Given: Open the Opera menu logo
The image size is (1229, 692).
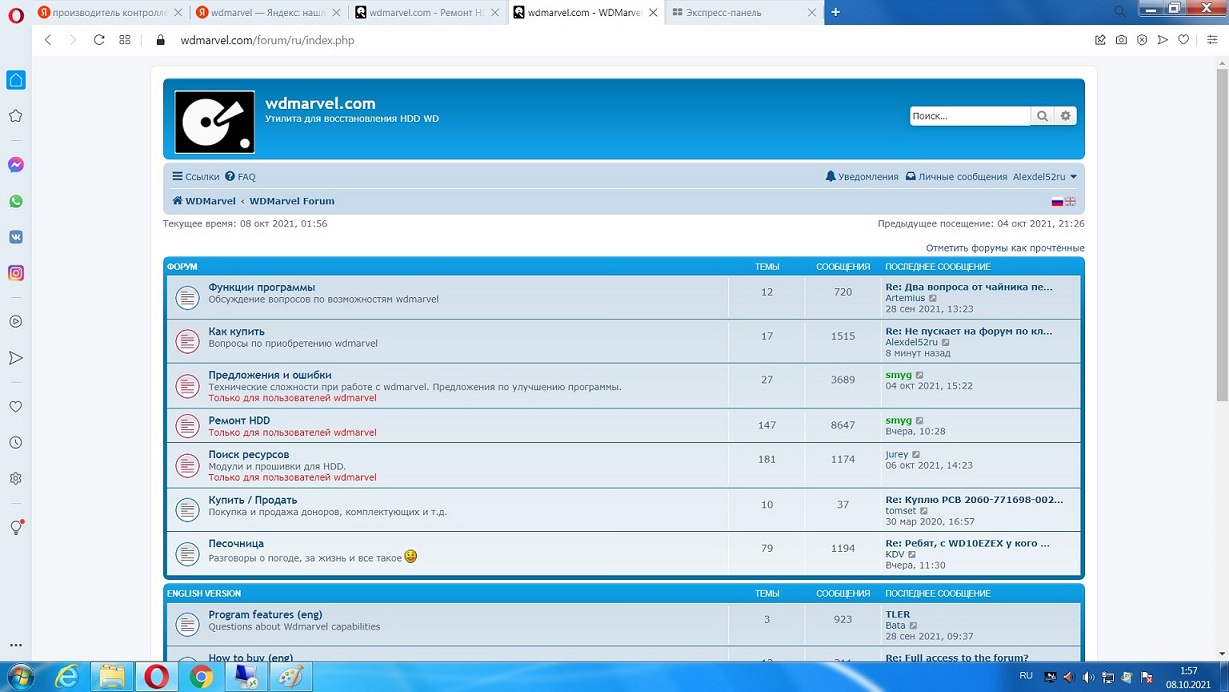Looking at the screenshot, I should click(16, 15).
